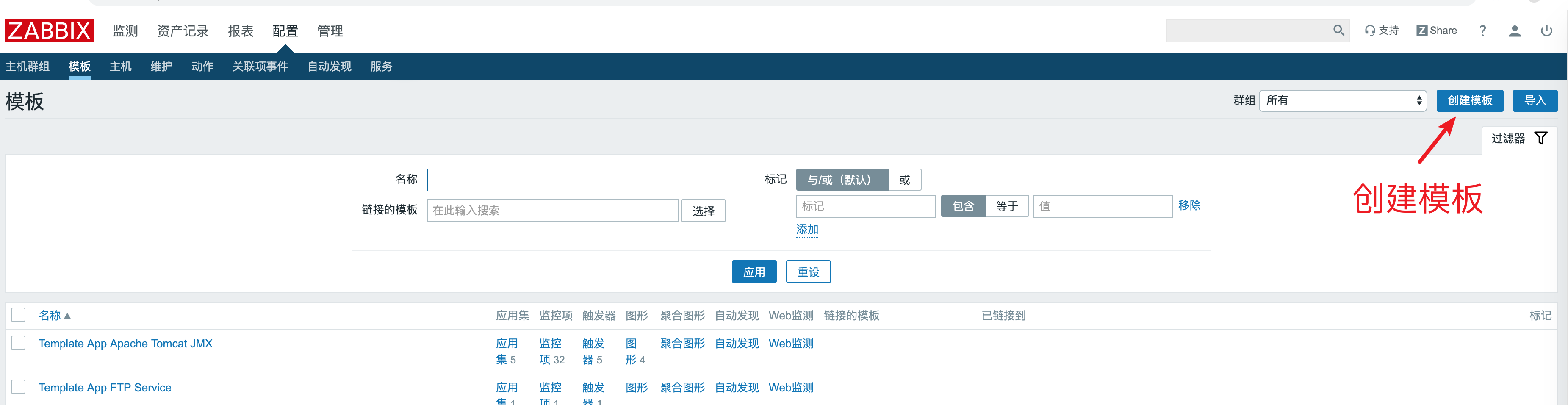Viewport: 1568px width, 405px height.
Task: Click the funnel filter icon near 过滤器
Action: tap(1540, 138)
